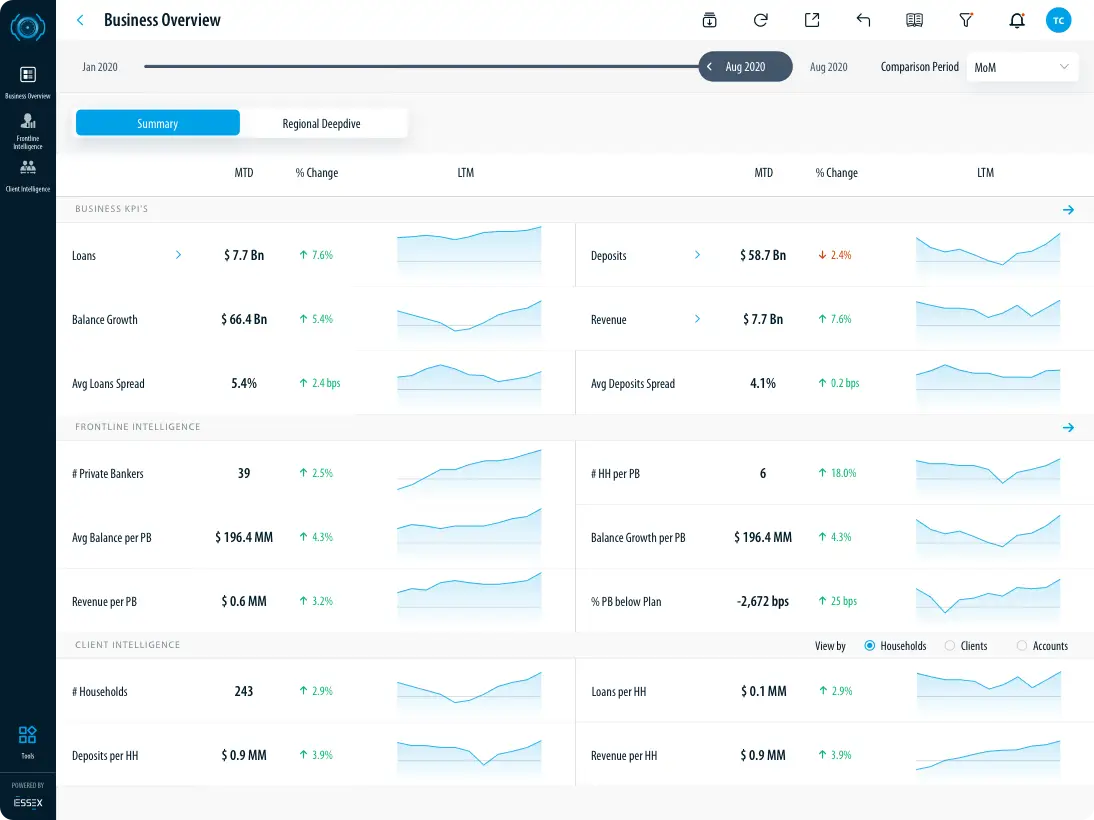The image size is (1094, 820).
Task: Expand the Deposits row chevron
Action: tap(698, 255)
